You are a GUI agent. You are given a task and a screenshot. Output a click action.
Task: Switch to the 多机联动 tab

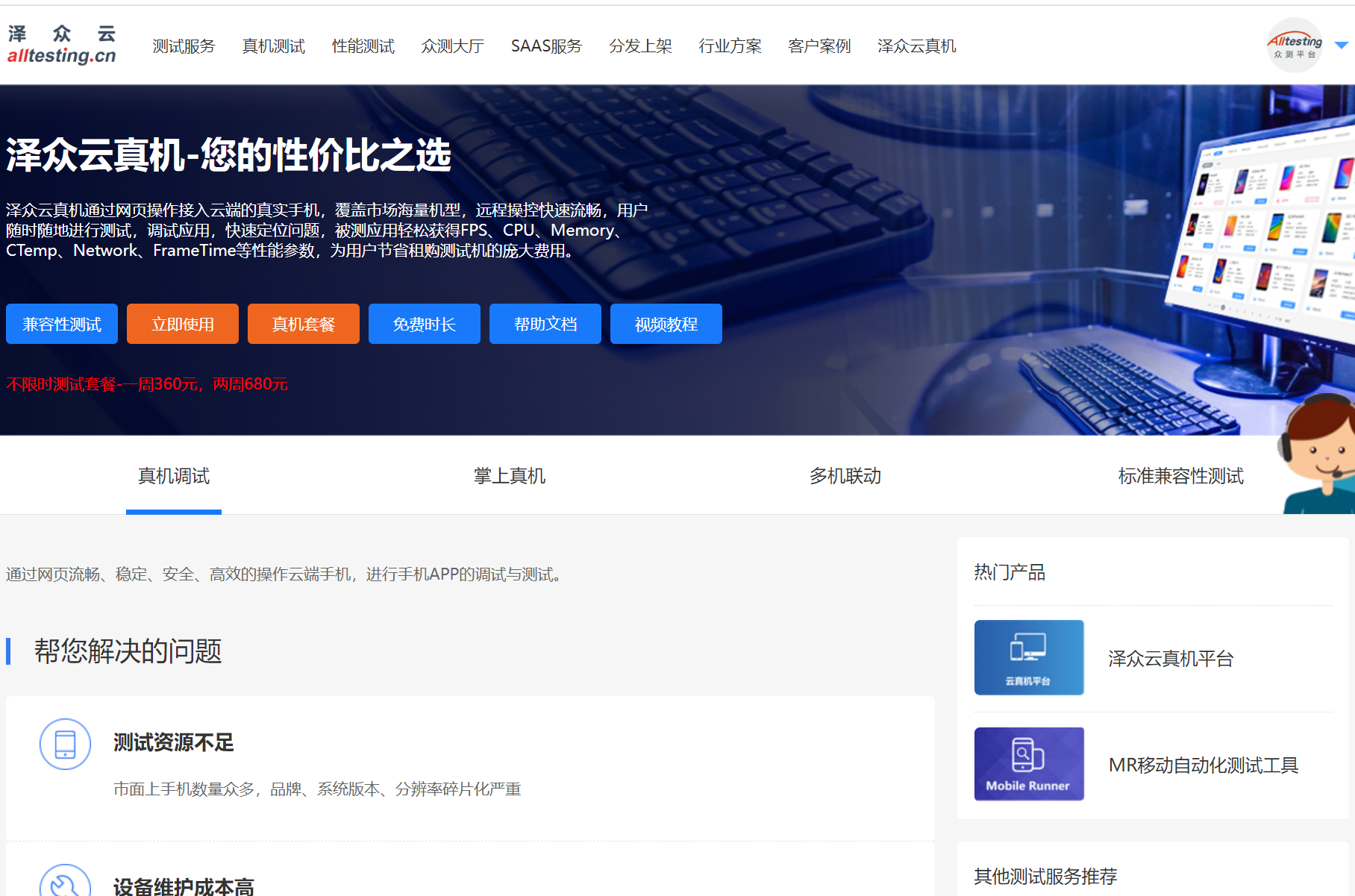pos(845,476)
